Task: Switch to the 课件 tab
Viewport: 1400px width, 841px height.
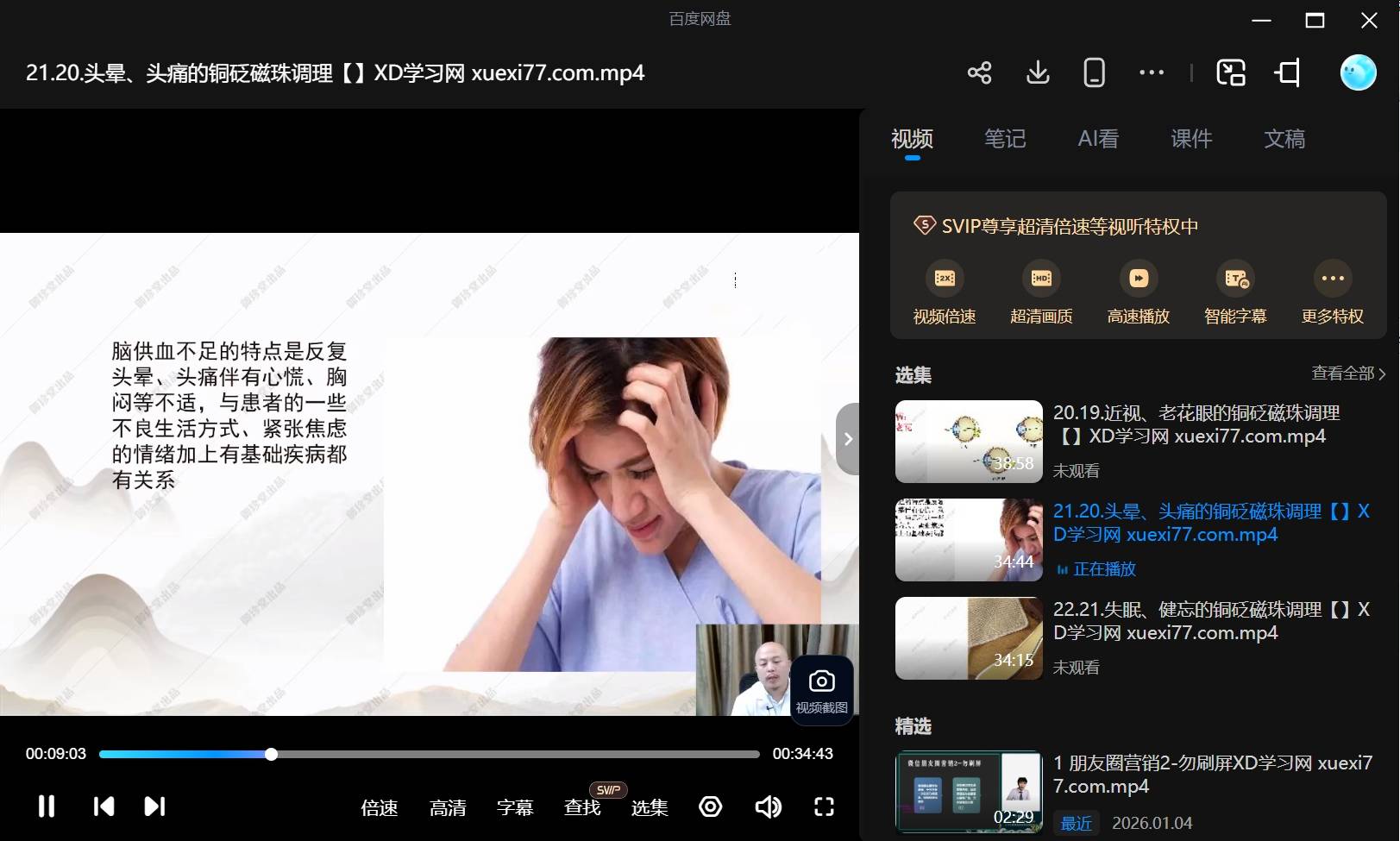Action: coord(1191,139)
